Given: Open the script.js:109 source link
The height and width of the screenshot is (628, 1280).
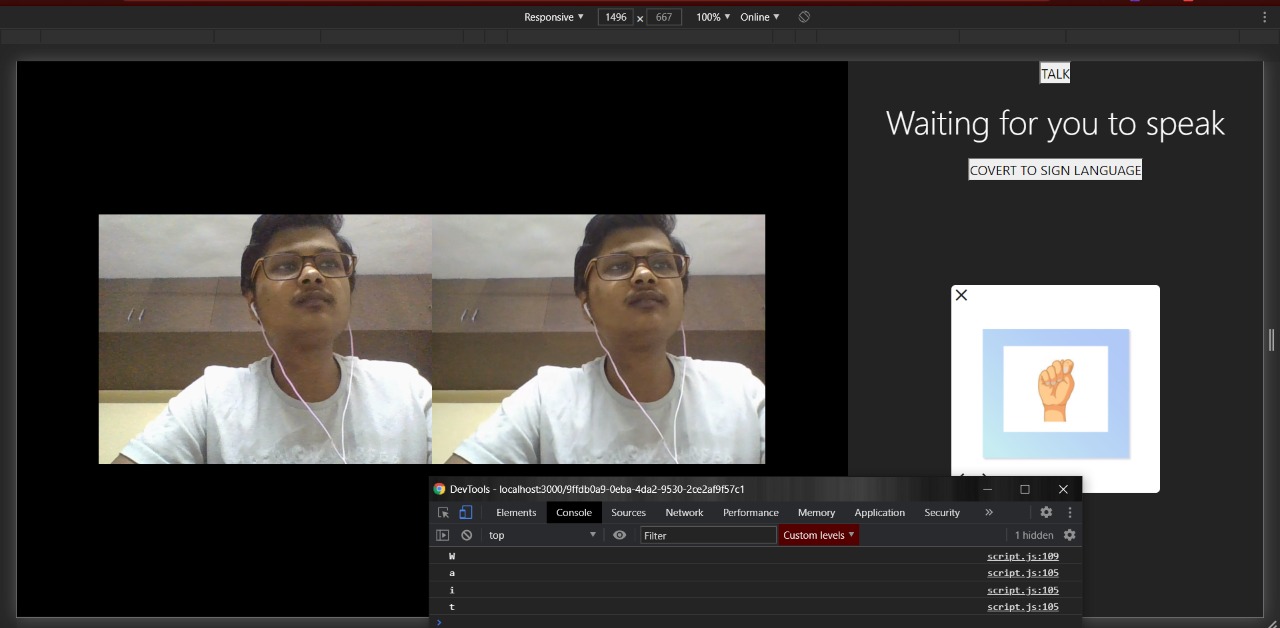Looking at the screenshot, I should [1023, 556].
